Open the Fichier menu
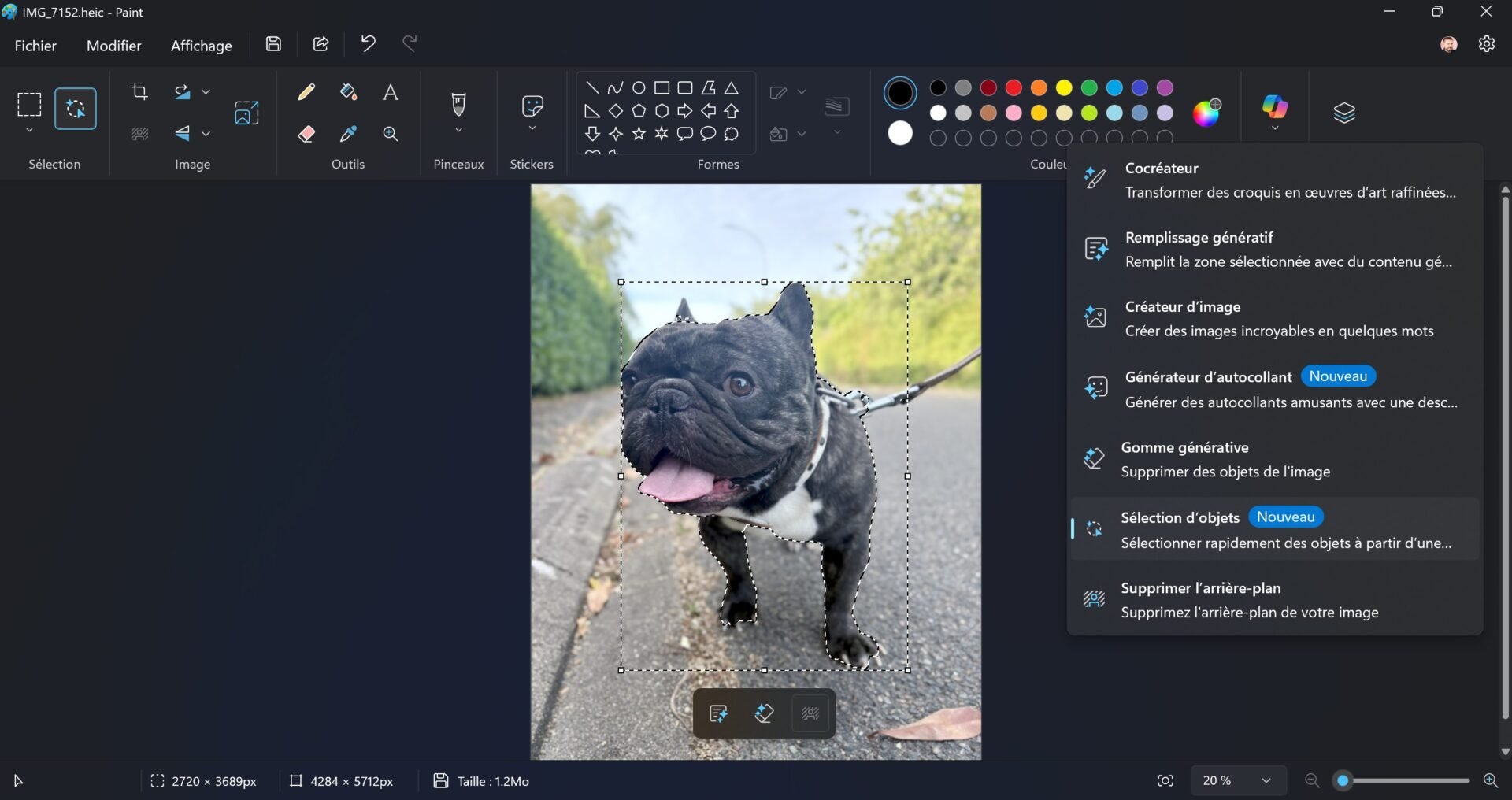 (x=35, y=46)
